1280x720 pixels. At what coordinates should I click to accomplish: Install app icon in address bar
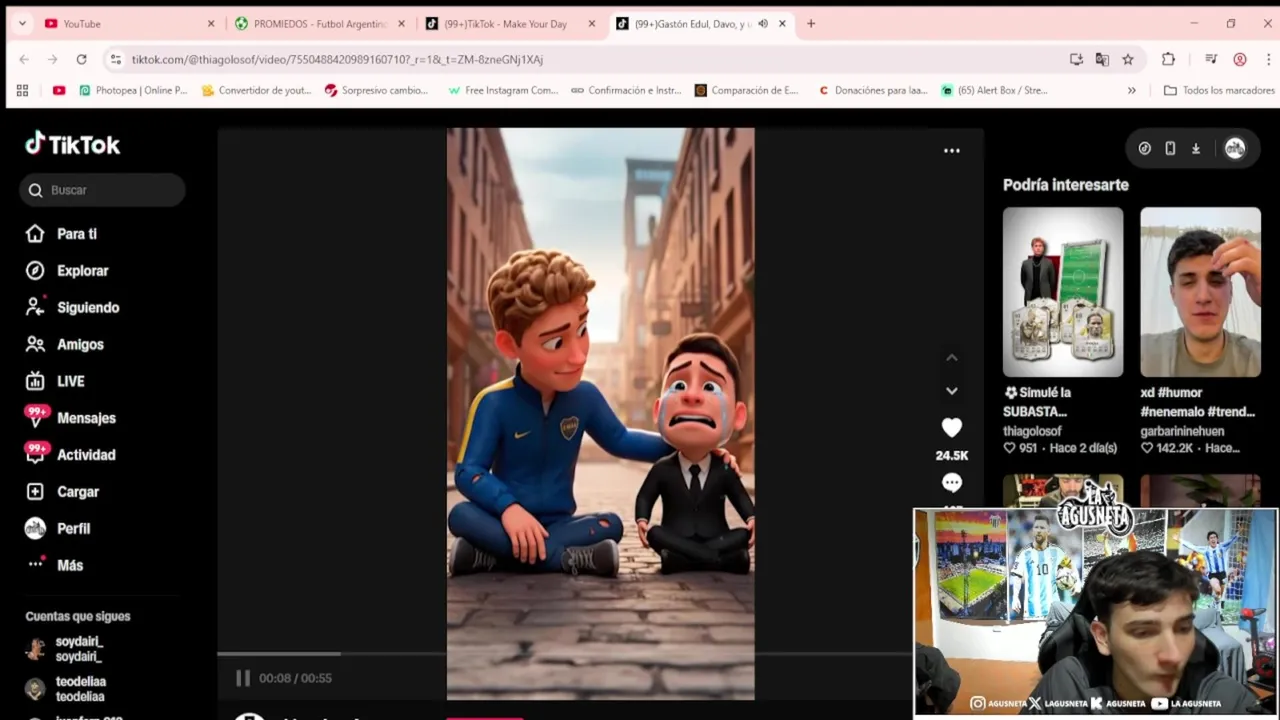pyautogui.click(x=1076, y=59)
